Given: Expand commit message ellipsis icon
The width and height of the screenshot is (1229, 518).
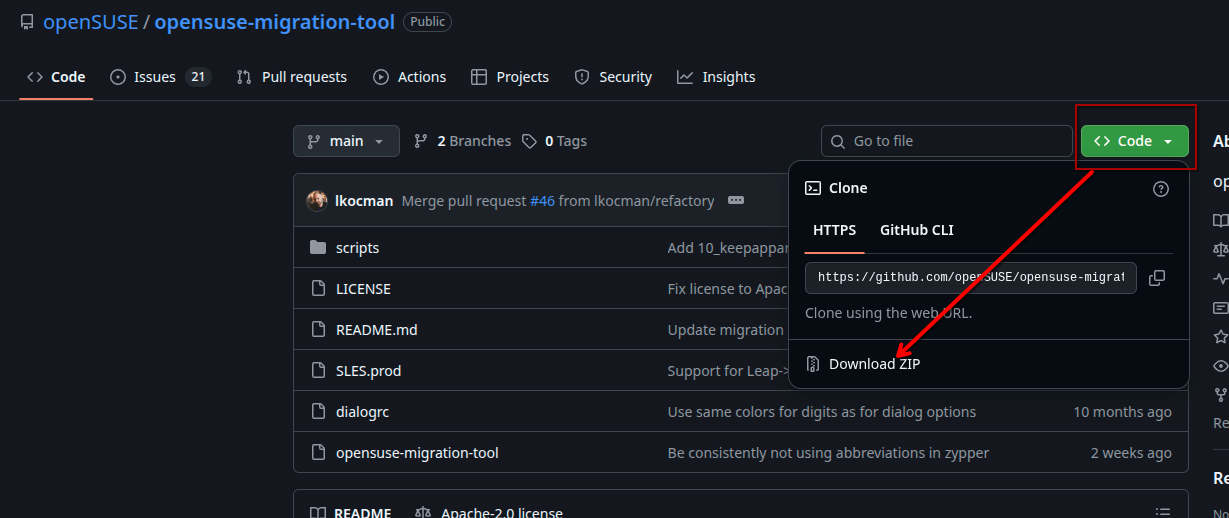Looking at the screenshot, I should tap(736, 201).
